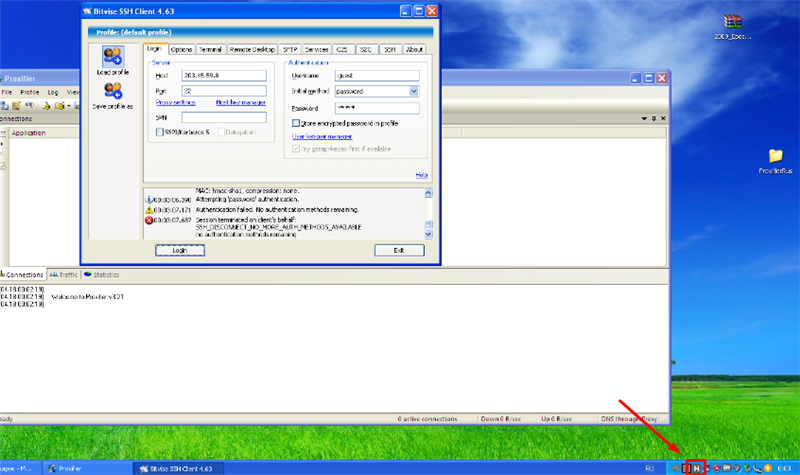Click the open profile folder icon in Proxifier toolbar
This screenshot has height=475, width=800.
click(x=60, y=106)
